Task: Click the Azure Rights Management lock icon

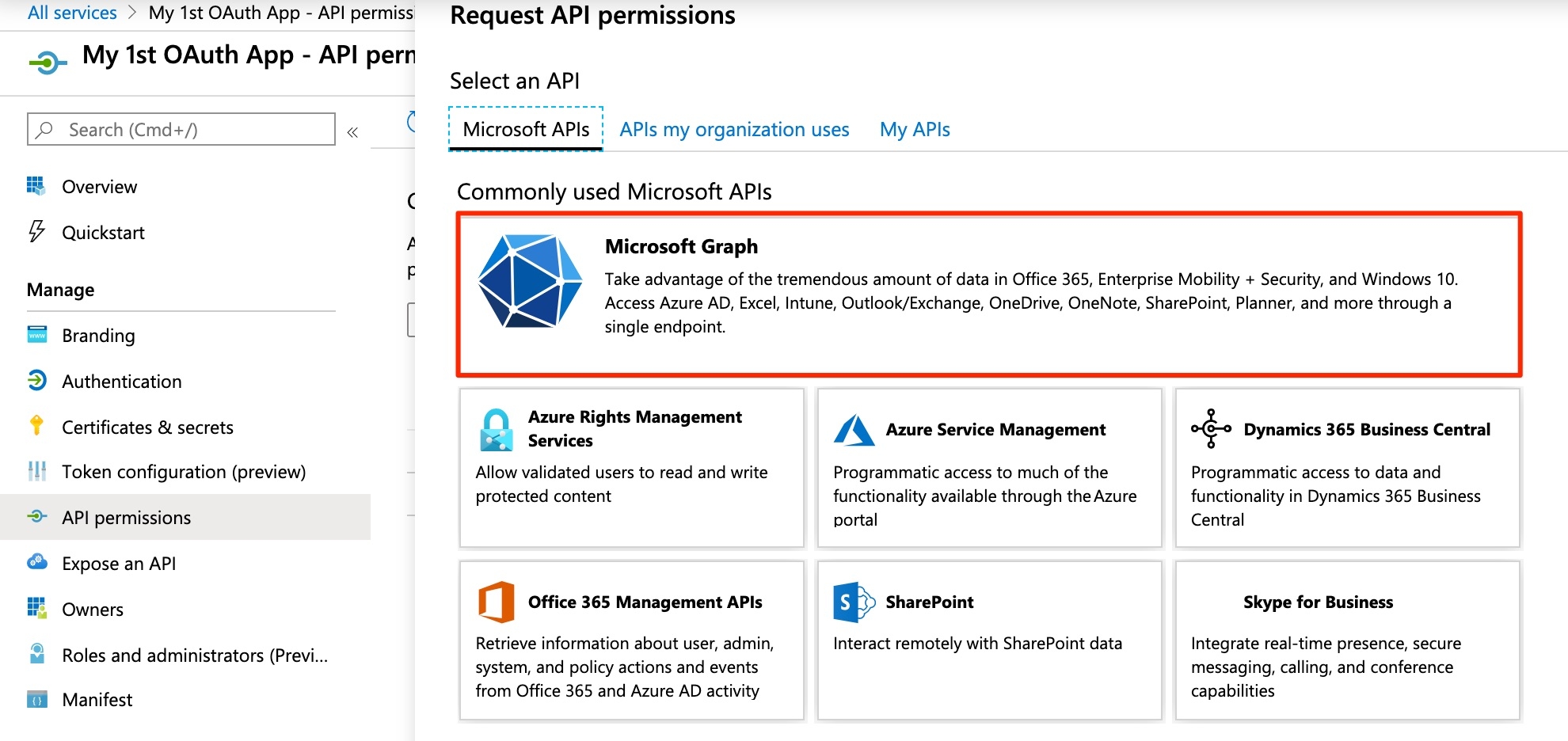Action: (x=497, y=430)
